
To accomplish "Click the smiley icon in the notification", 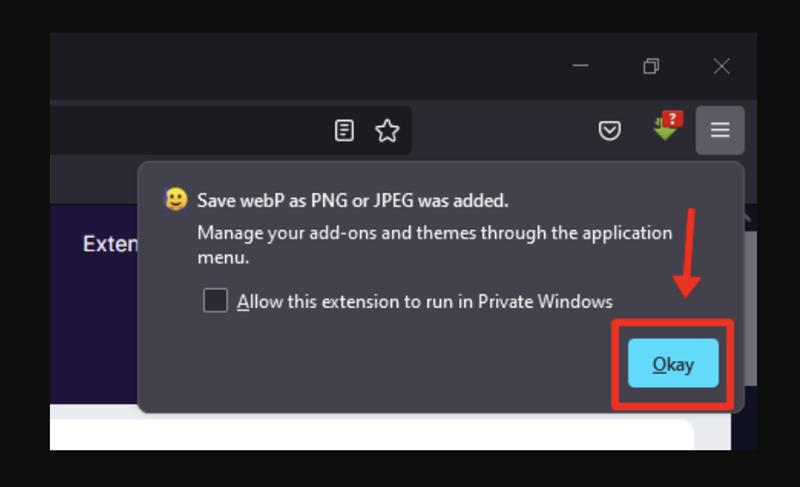I will click(x=176, y=199).
